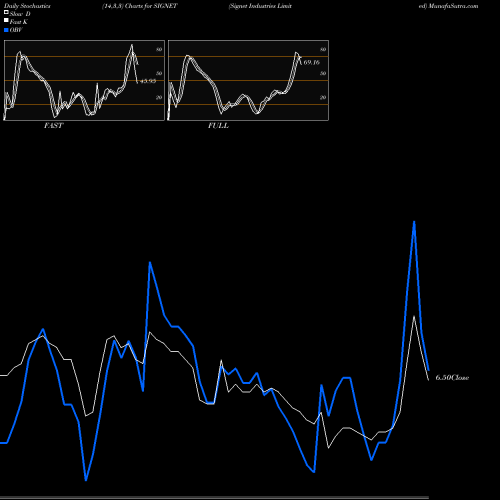Click the '6.50Close' price label
This screenshot has height=500, width=500.
click(x=452, y=378)
